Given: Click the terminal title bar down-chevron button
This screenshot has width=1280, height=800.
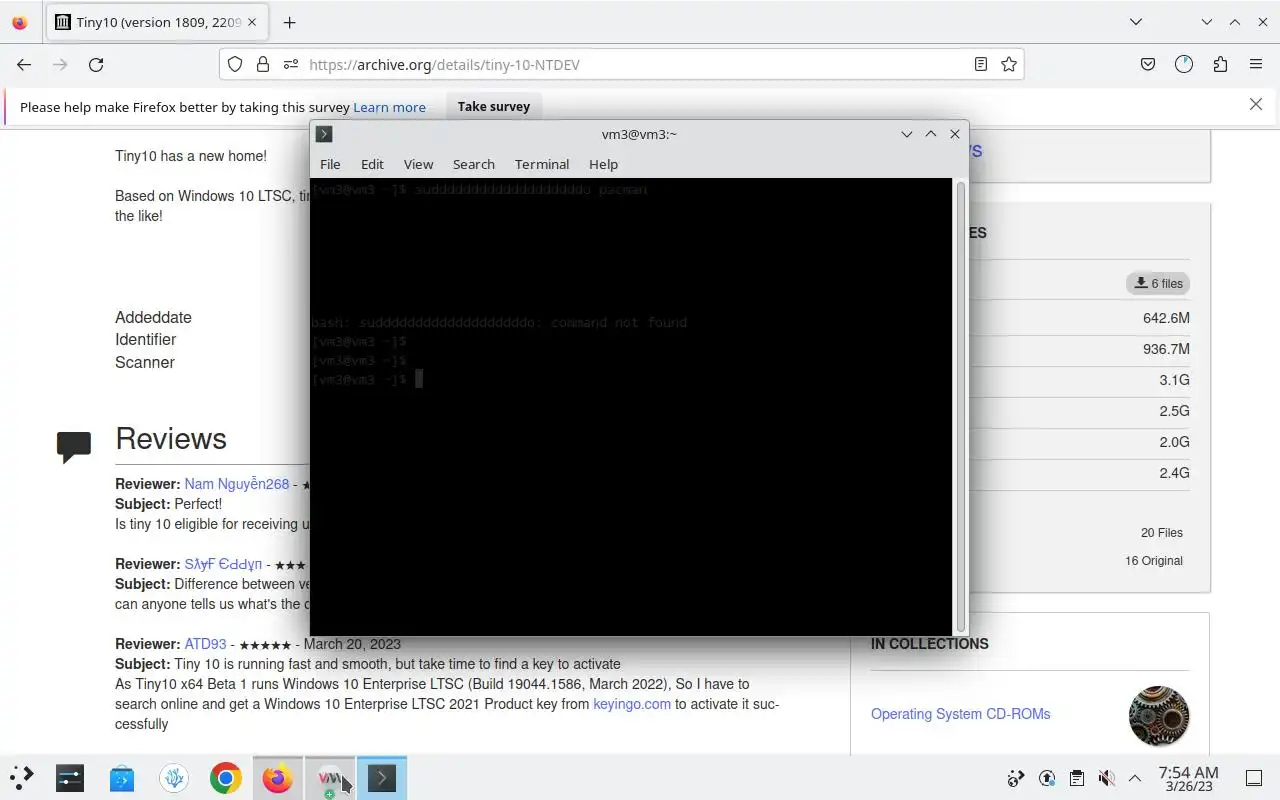Looking at the screenshot, I should tap(906, 134).
